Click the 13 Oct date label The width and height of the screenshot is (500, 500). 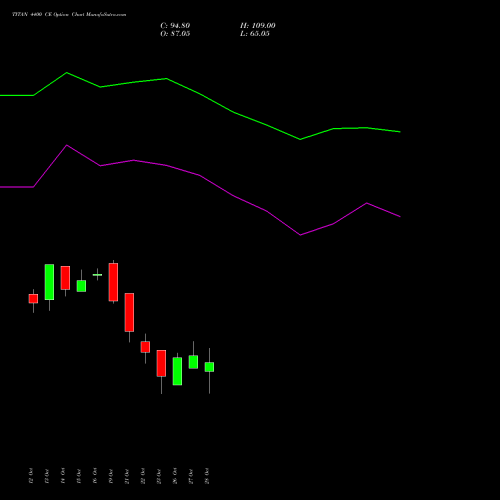(47, 476)
